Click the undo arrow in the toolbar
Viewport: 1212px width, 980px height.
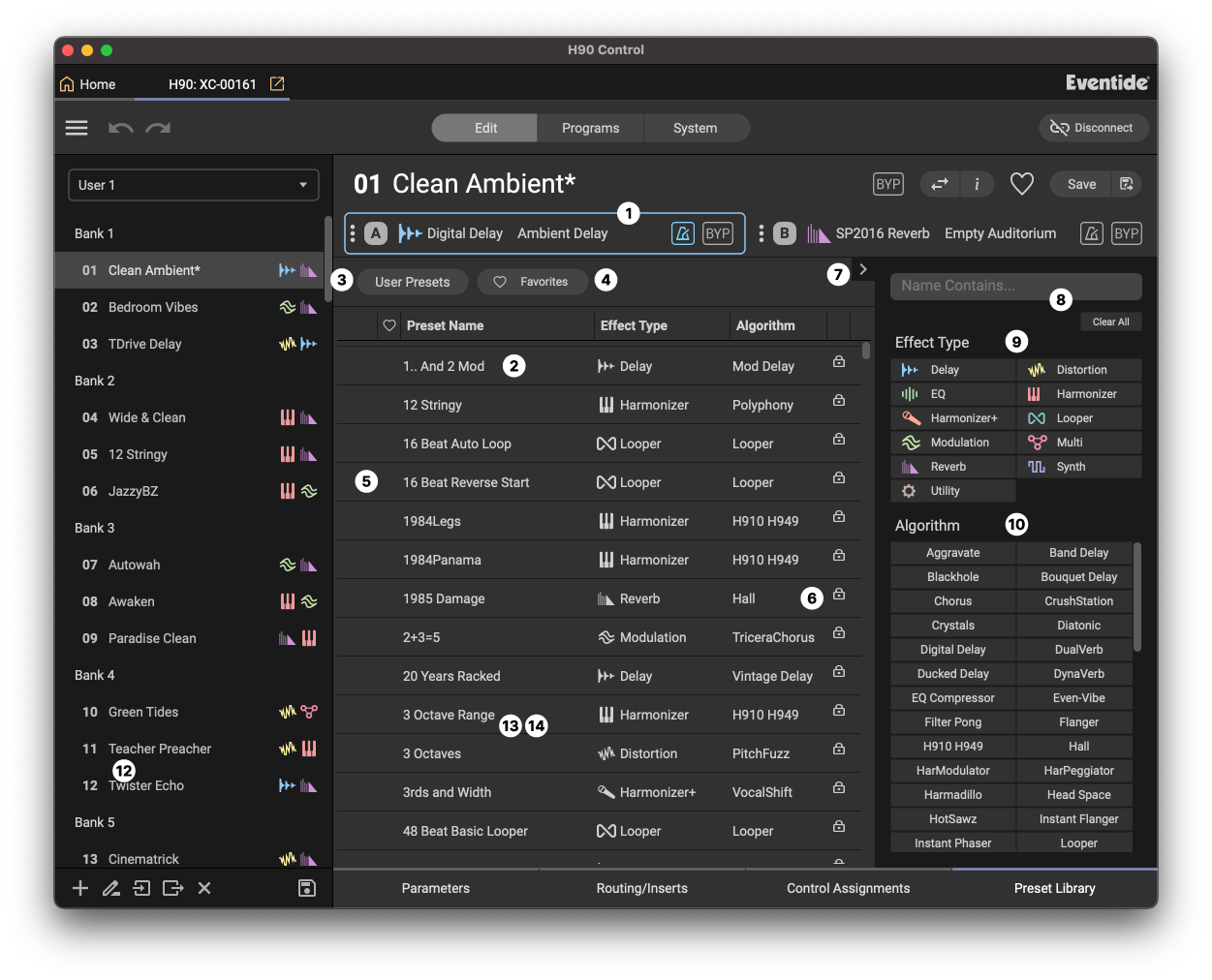coord(120,128)
